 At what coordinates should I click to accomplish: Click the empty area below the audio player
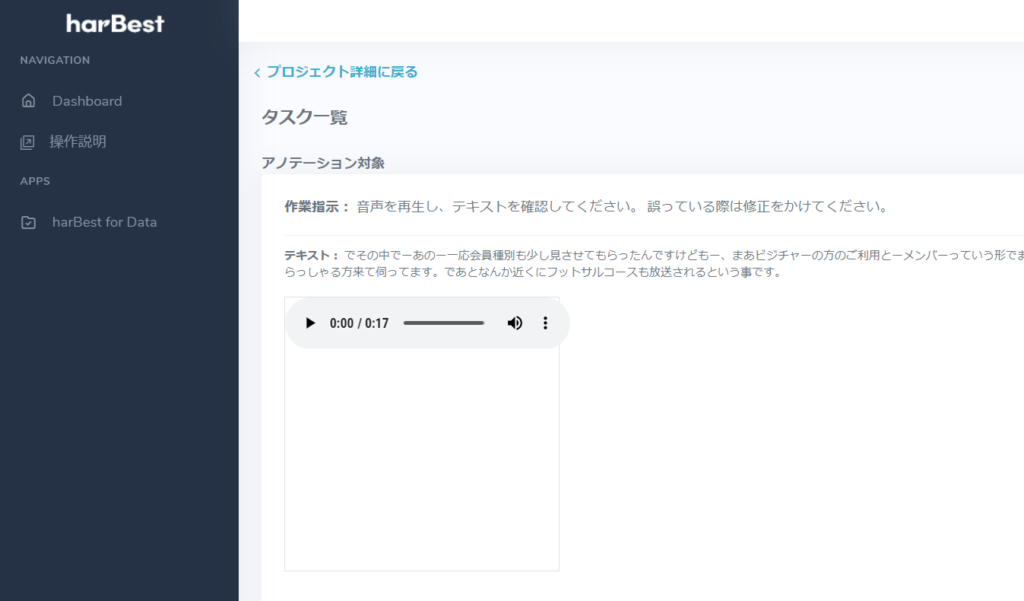click(x=421, y=460)
